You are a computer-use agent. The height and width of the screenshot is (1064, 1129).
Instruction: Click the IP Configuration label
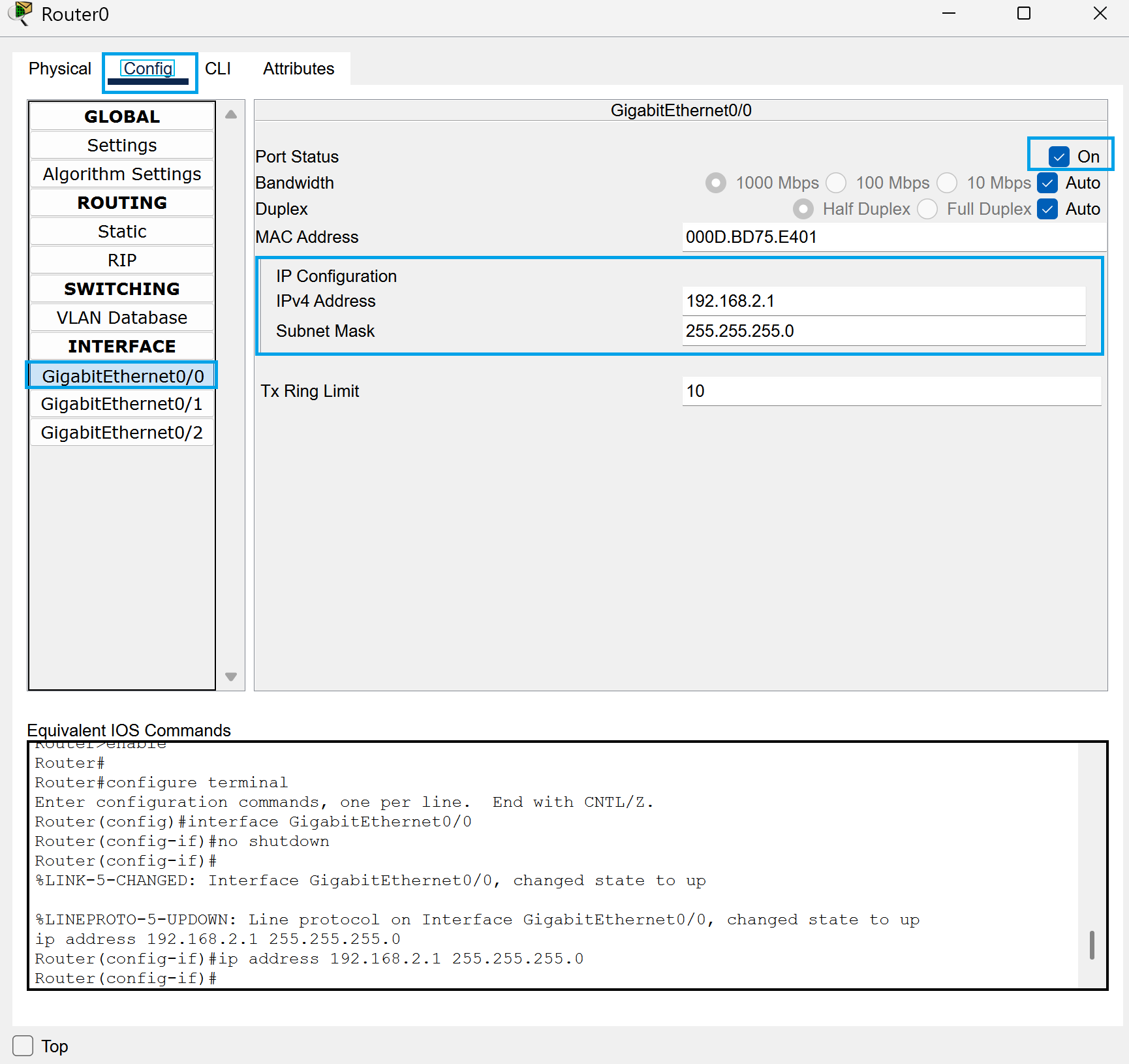click(336, 276)
